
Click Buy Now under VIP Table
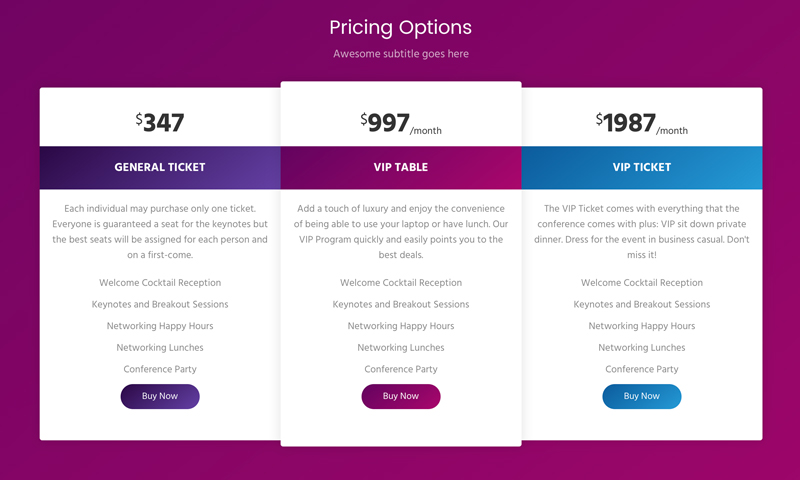tap(401, 396)
